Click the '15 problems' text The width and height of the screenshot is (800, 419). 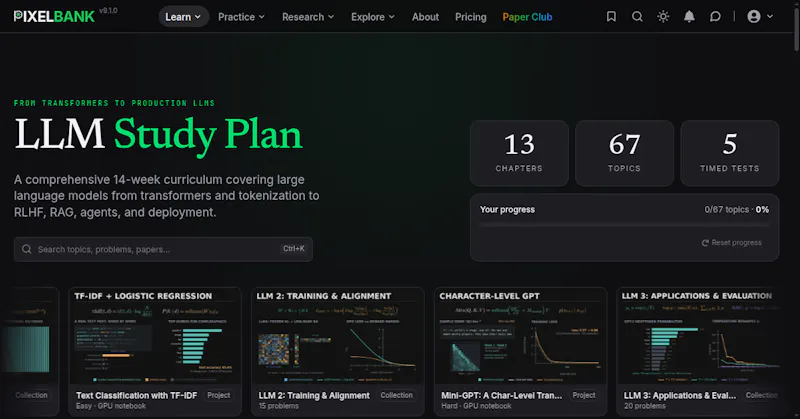click(x=279, y=406)
